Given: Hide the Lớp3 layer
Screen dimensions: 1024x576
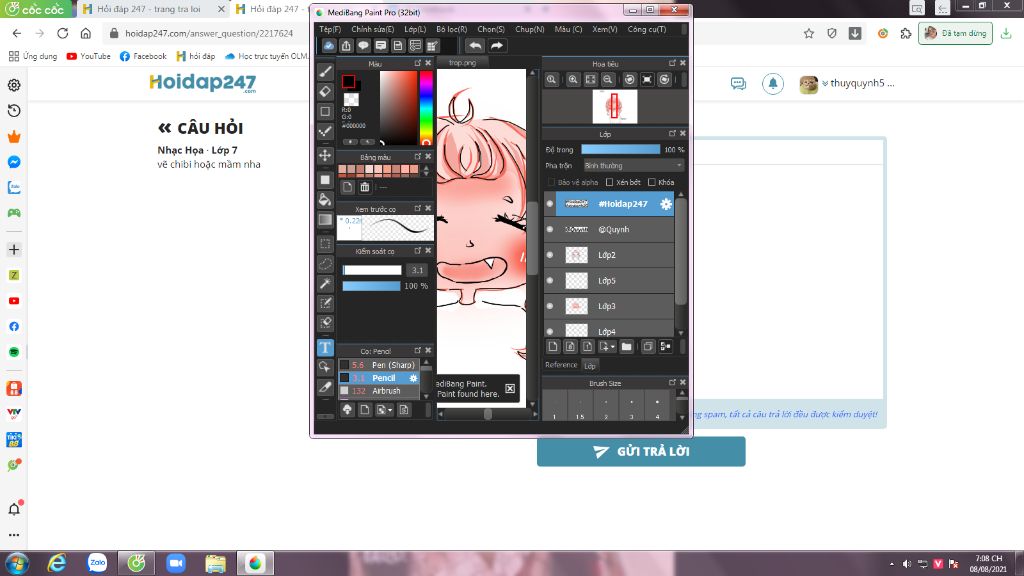Looking at the screenshot, I should 550,306.
